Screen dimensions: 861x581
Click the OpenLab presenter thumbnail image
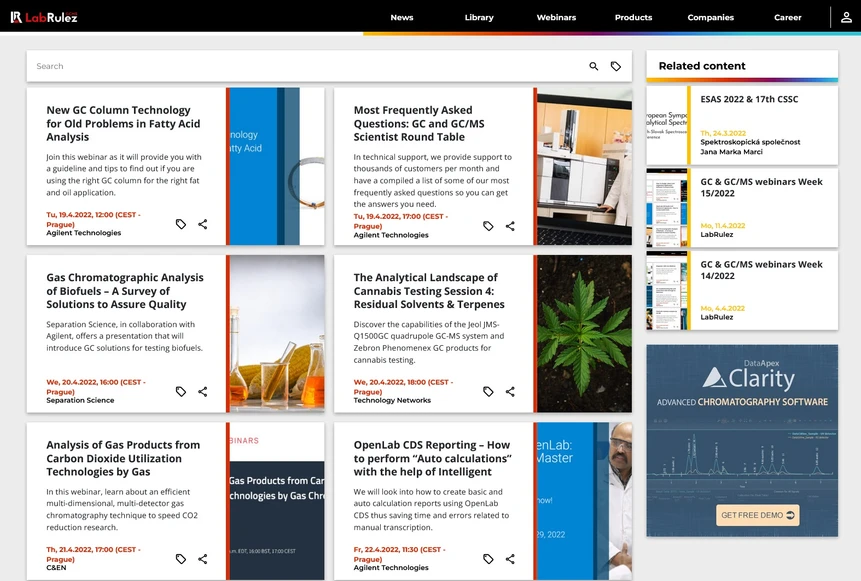point(584,501)
